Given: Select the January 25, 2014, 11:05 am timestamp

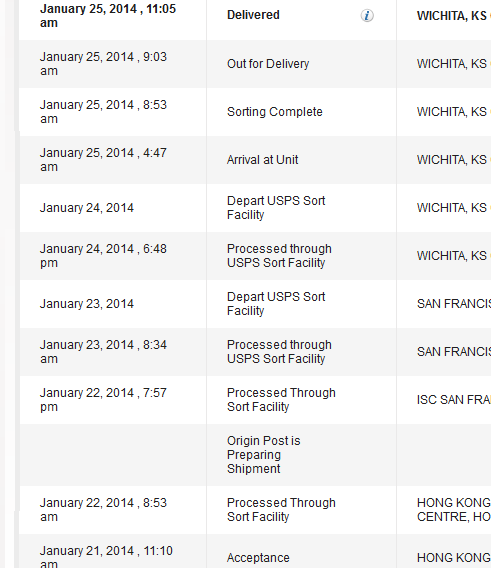Looking at the screenshot, I should click(108, 16).
